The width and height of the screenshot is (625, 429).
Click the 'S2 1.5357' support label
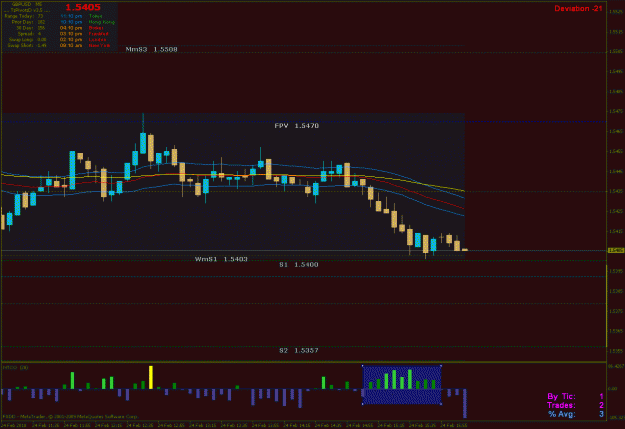[299, 350]
